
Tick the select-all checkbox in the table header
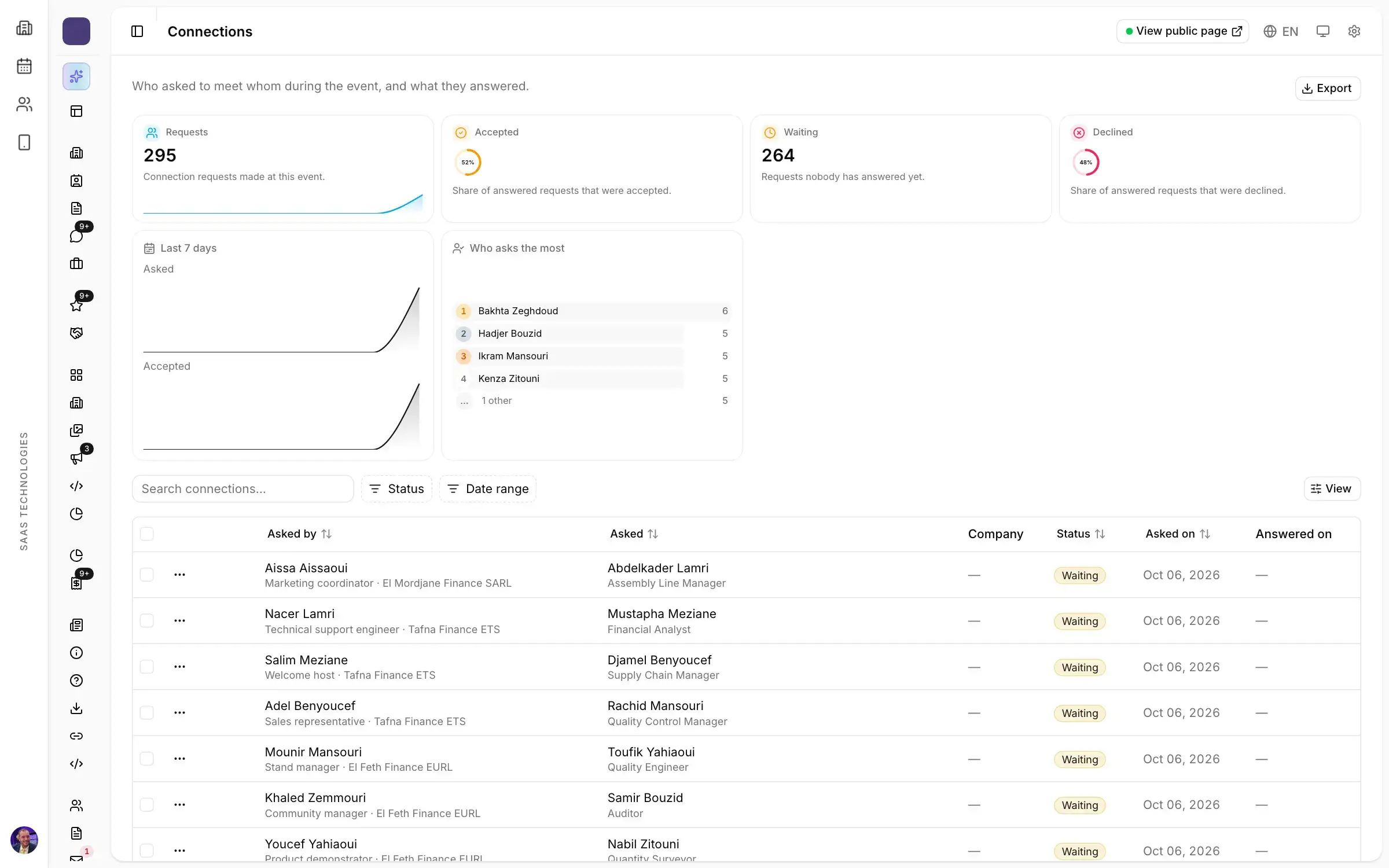147,534
